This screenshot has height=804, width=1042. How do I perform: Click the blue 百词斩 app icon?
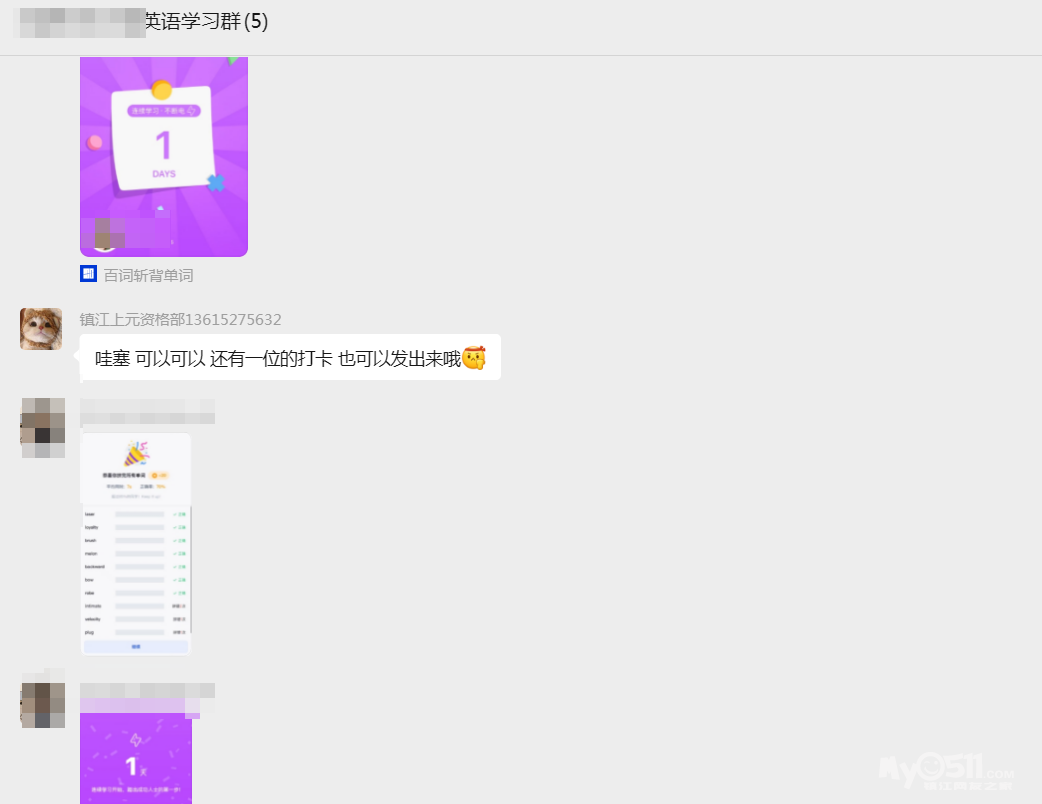point(88,274)
